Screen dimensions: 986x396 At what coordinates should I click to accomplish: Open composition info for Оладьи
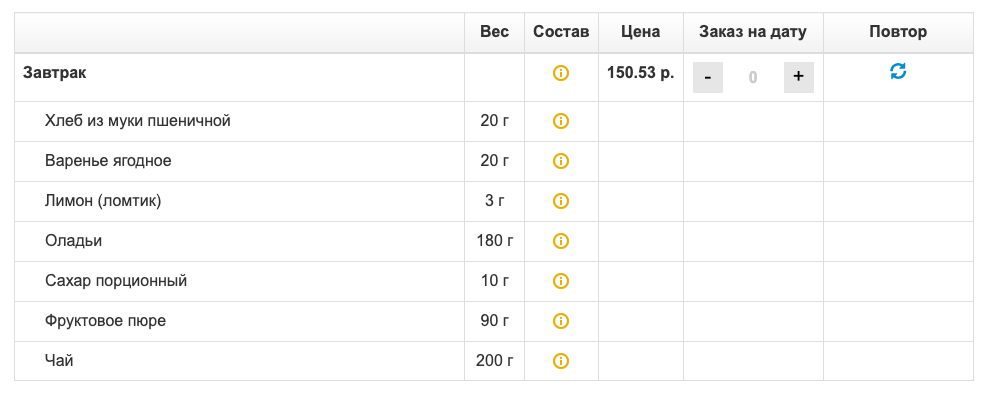click(x=560, y=241)
